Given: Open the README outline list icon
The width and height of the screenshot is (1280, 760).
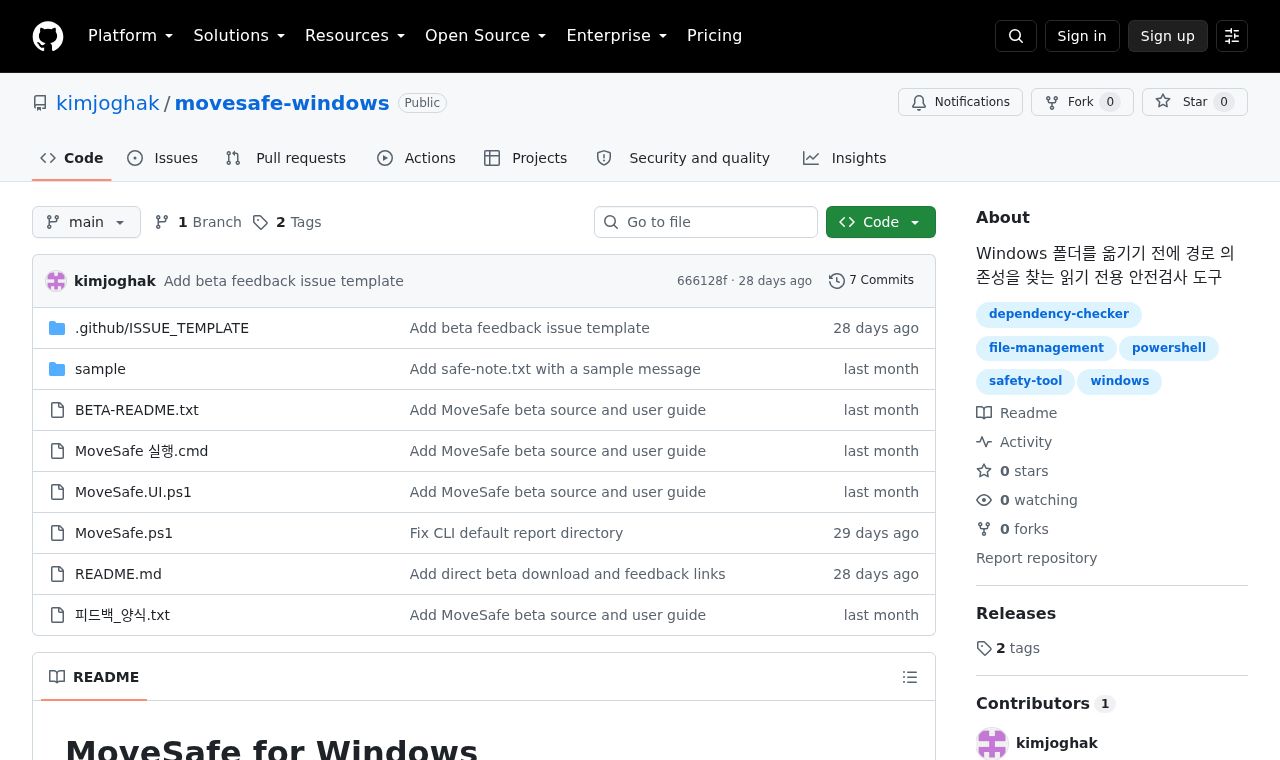Looking at the screenshot, I should pyautogui.click(x=910, y=677).
